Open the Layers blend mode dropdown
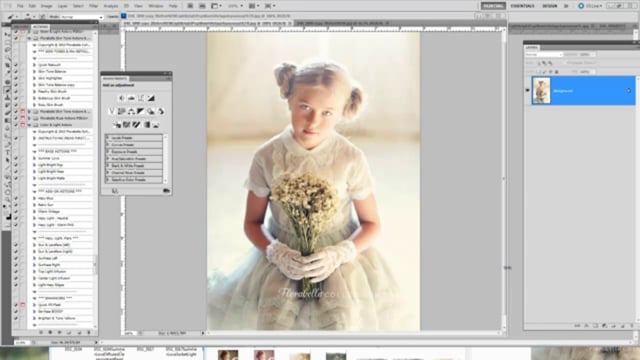Image resolution: width=640 pixels, height=360 pixels. tap(544, 54)
